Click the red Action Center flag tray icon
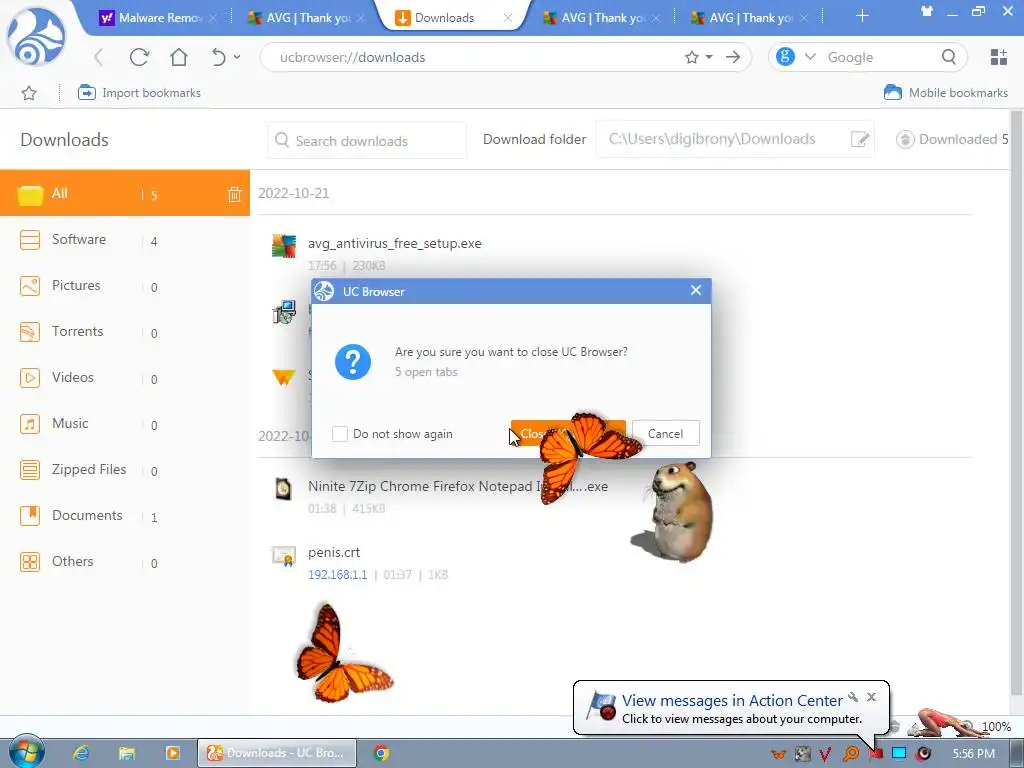Screen dimensions: 1024x768 point(876,754)
